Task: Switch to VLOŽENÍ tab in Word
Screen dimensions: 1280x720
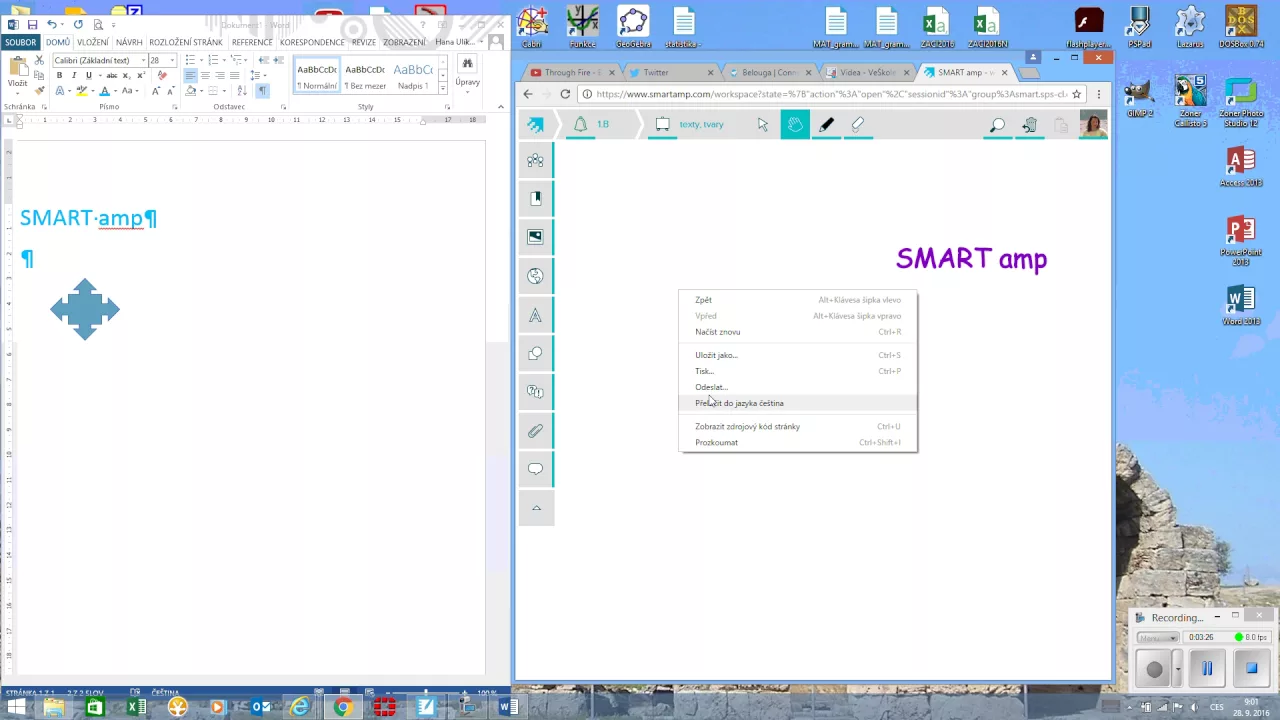Action: tap(93, 42)
